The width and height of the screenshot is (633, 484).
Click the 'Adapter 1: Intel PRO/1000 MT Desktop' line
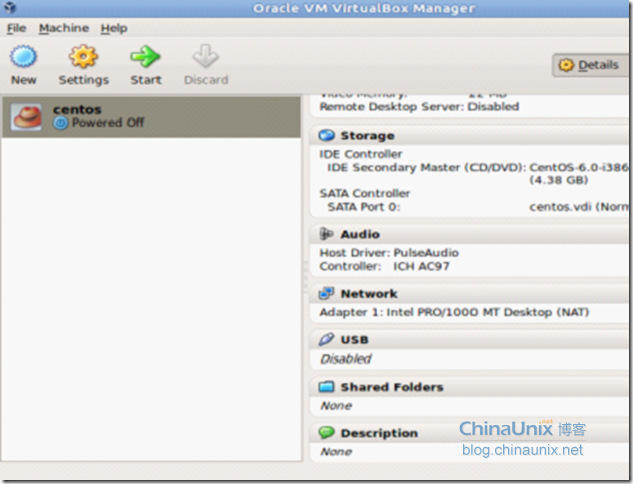(454, 312)
